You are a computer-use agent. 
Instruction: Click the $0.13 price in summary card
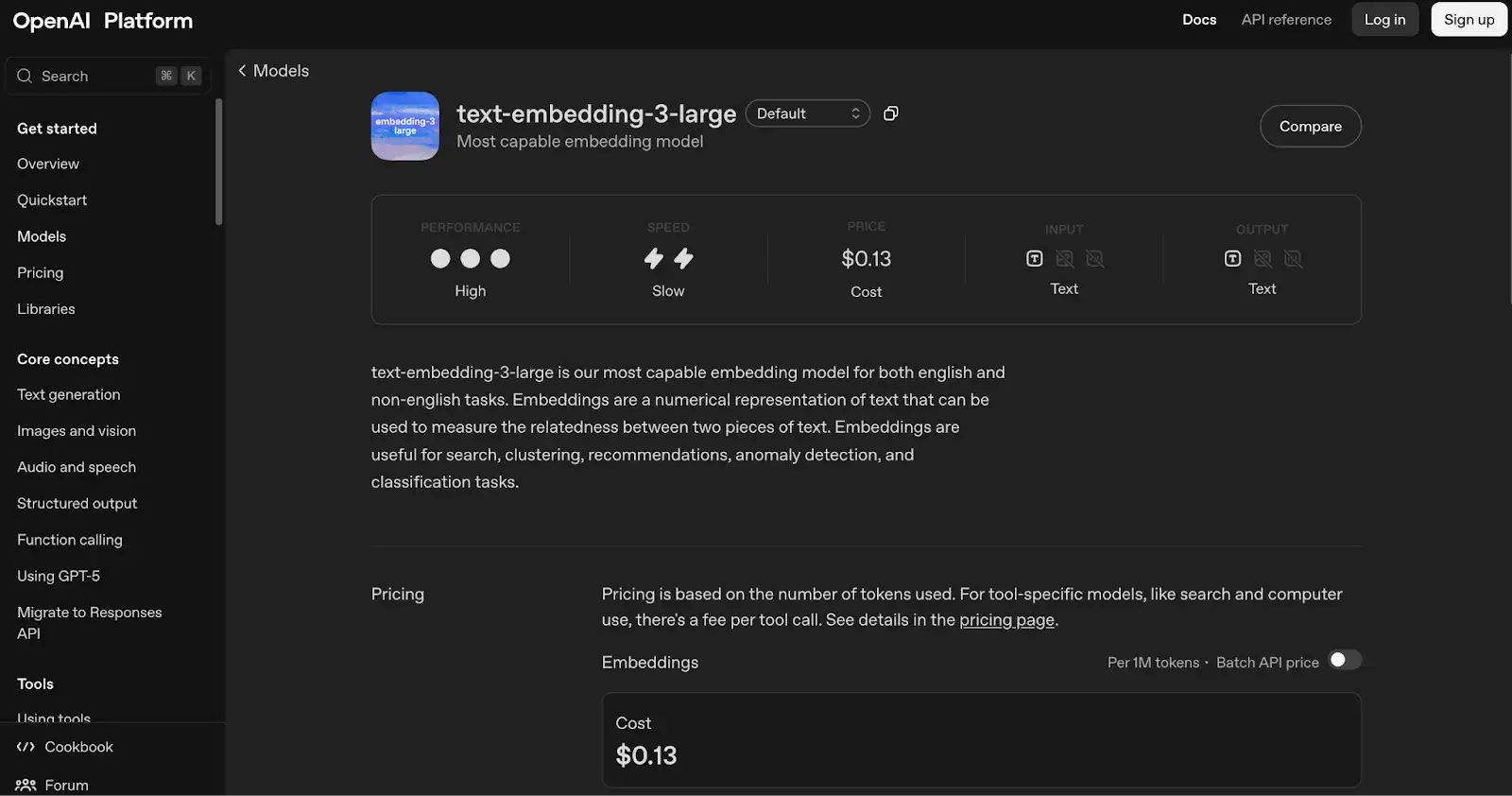[867, 259]
